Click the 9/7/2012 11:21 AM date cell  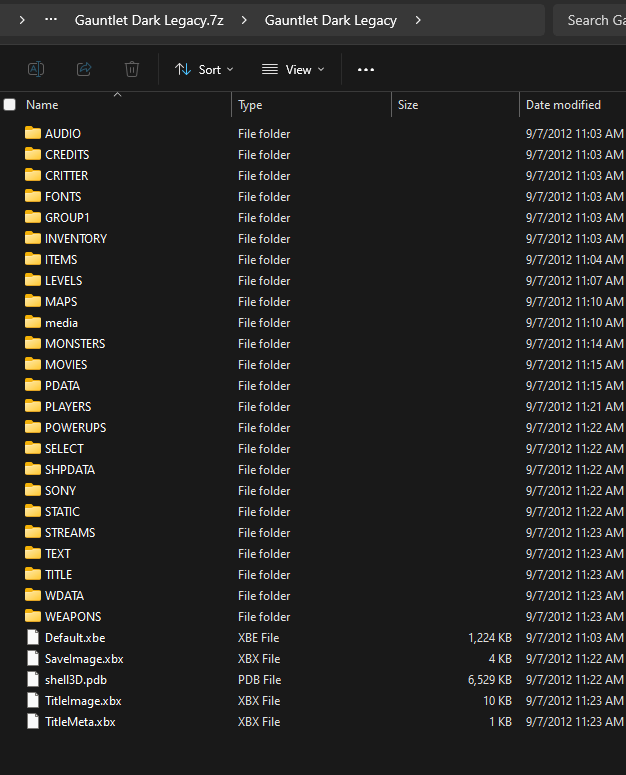(x=575, y=407)
